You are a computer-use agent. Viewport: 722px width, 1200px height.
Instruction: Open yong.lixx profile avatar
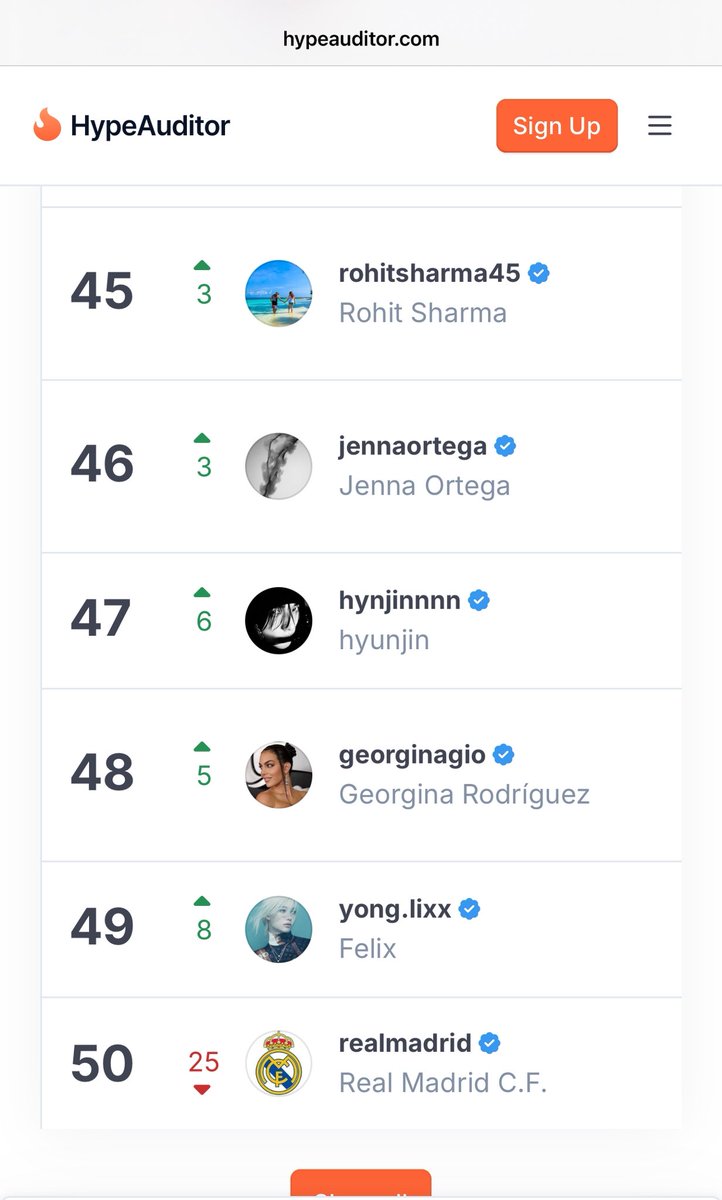[x=279, y=929]
